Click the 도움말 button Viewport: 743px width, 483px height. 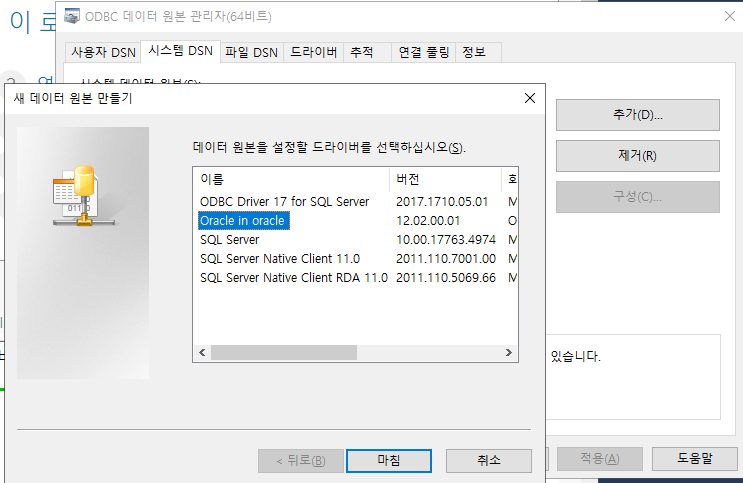[695, 458]
